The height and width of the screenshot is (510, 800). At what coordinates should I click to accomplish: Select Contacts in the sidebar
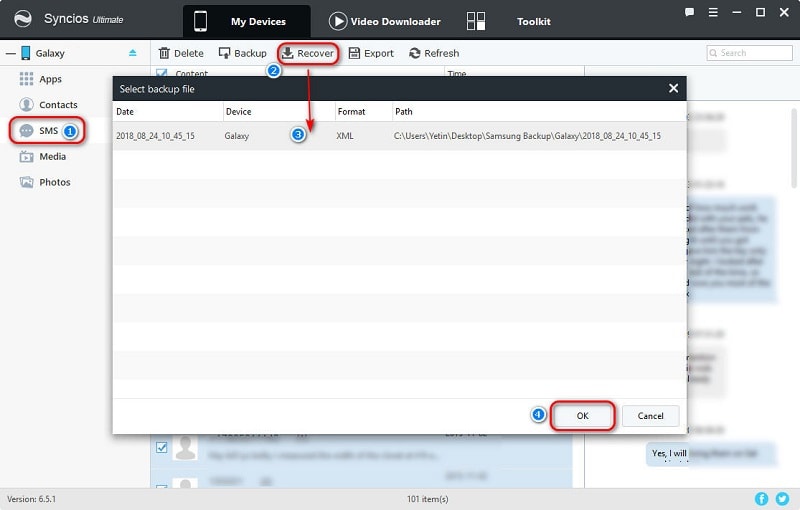[48, 105]
